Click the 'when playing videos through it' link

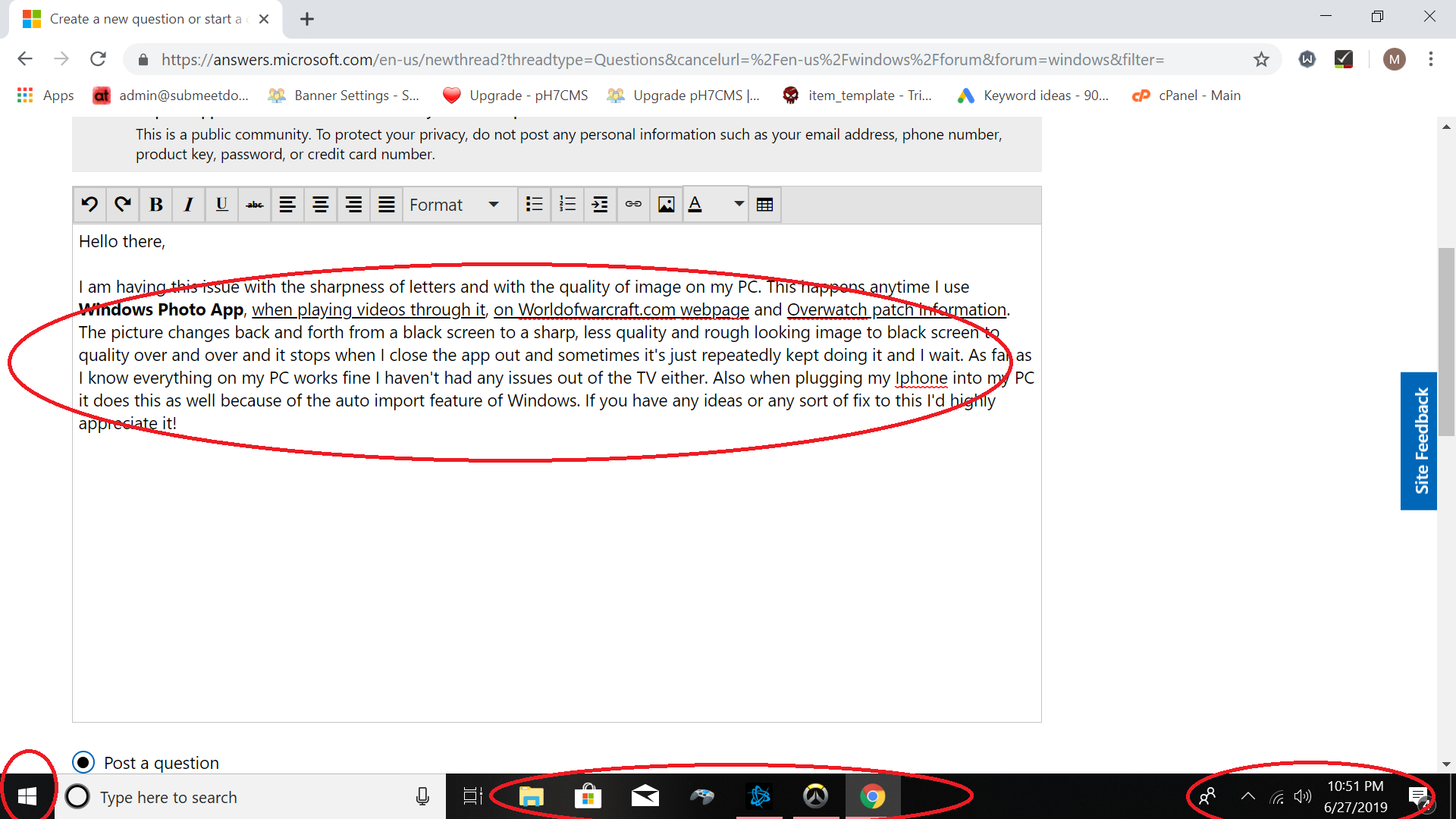(x=369, y=309)
